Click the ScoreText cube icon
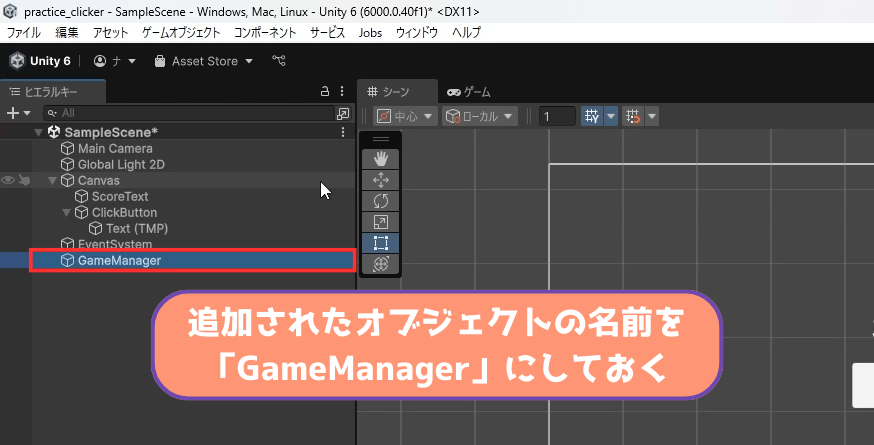This screenshot has width=874, height=445. coord(81,196)
